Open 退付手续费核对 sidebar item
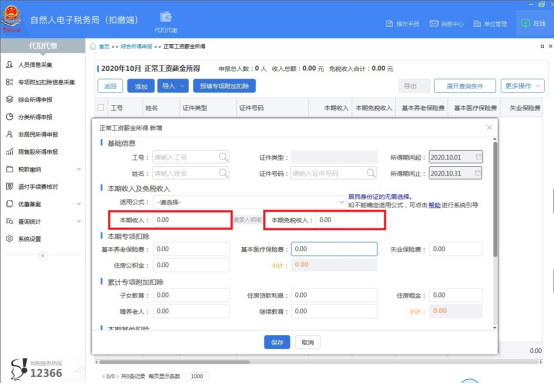The height and width of the screenshot is (384, 554). point(38,187)
